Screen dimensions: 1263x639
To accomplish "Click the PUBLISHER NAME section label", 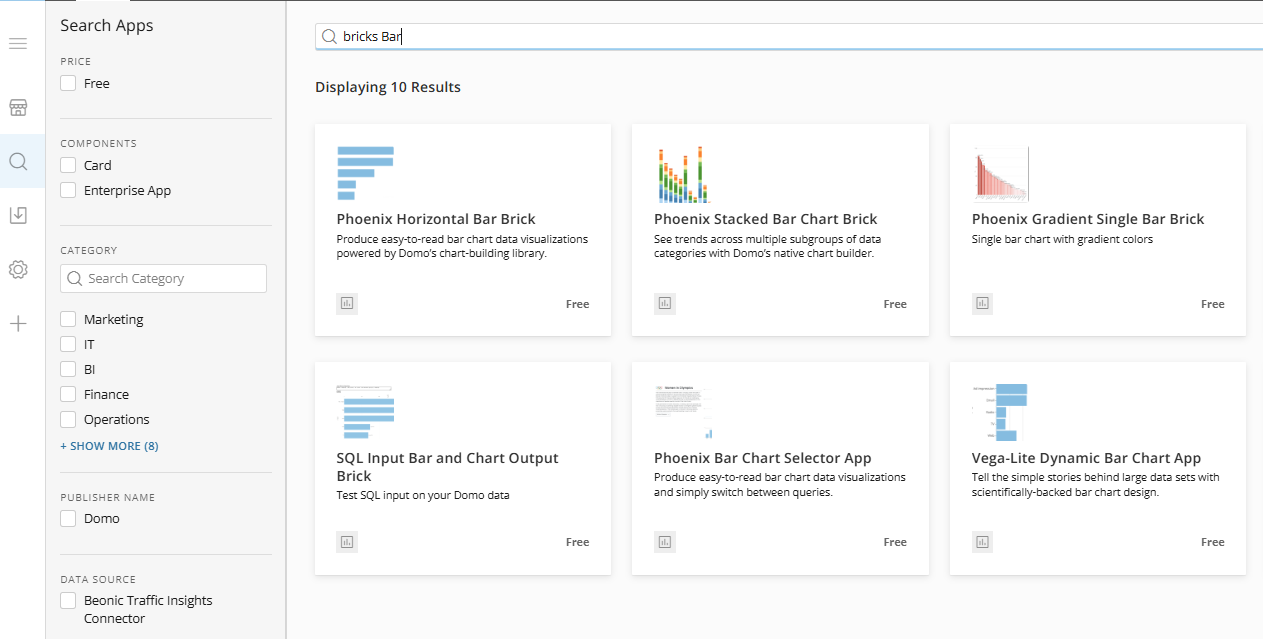I will [107, 497].
